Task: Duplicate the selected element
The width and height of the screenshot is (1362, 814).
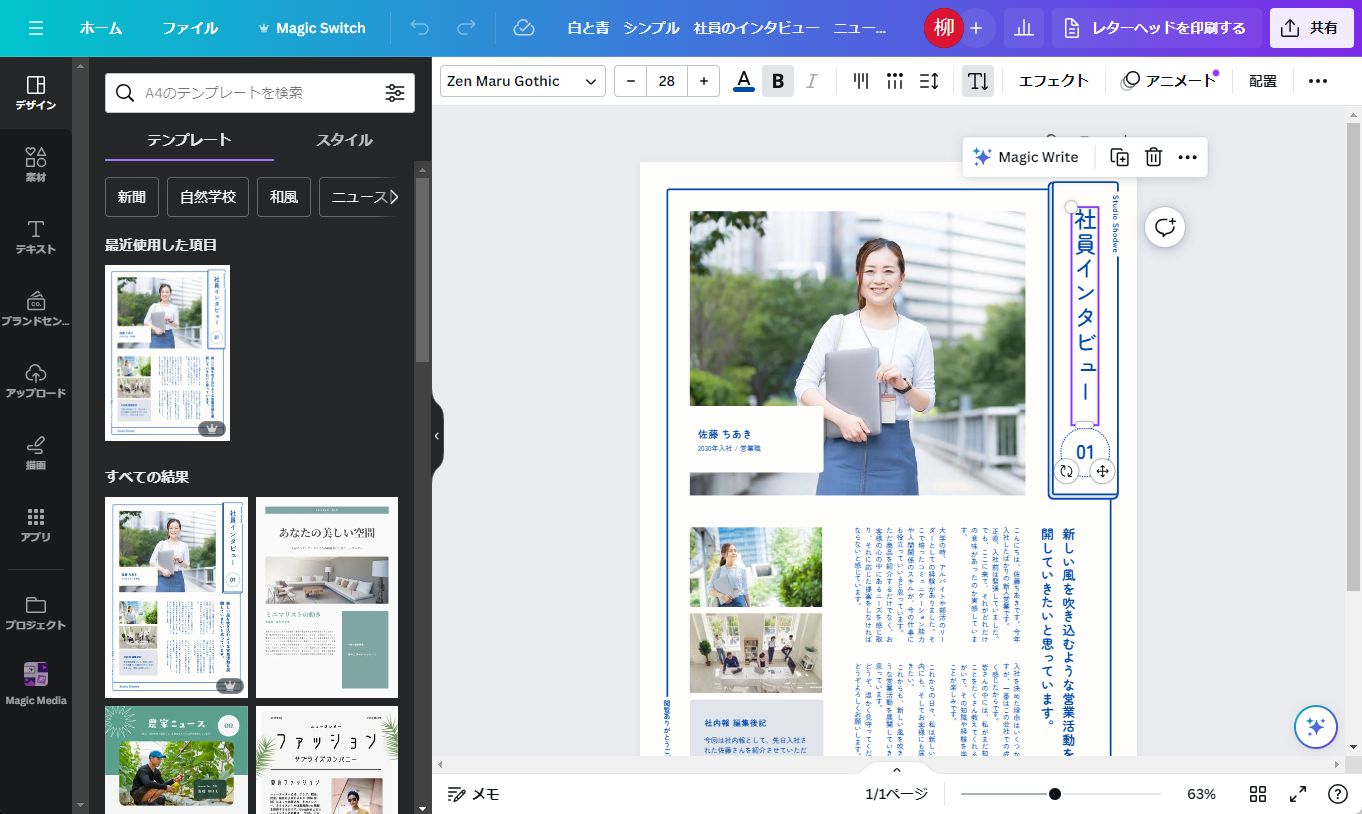Action: tap(1120, 157)
